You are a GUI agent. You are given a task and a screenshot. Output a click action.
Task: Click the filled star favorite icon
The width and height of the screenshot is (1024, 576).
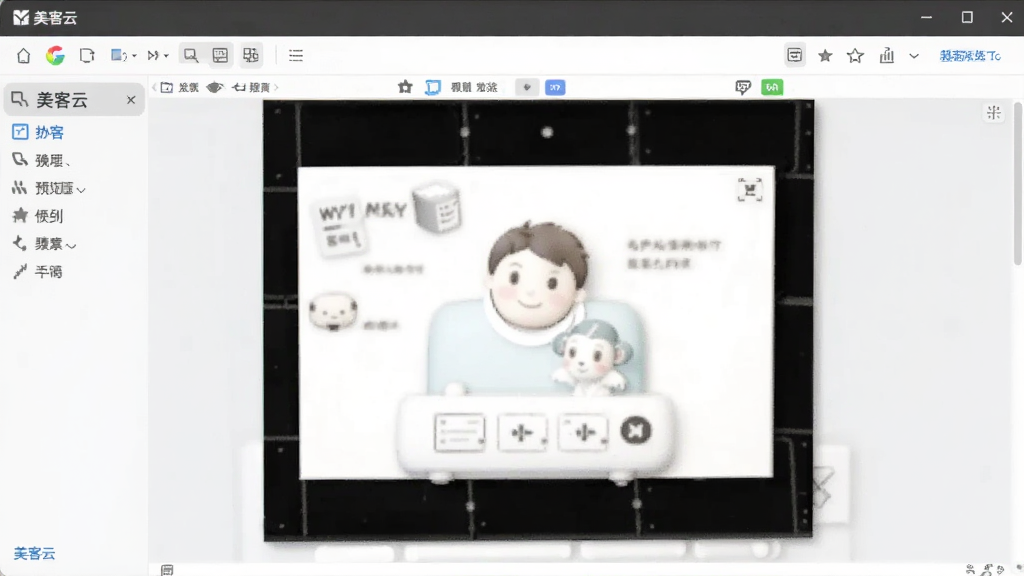coord(825,56)
